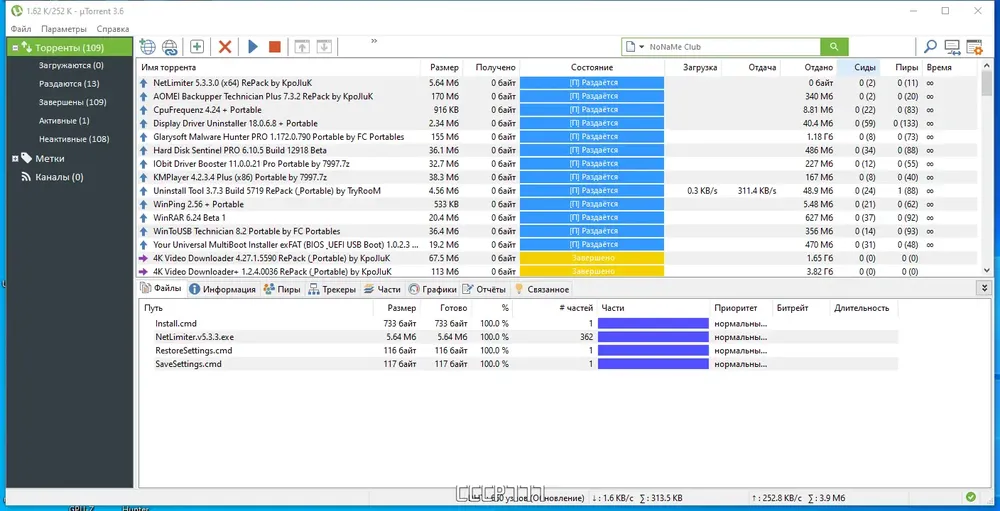This screenshot has height=511, width=1000.
Task: Open the remote access monitor icon
Action: (x=952, y=47)
